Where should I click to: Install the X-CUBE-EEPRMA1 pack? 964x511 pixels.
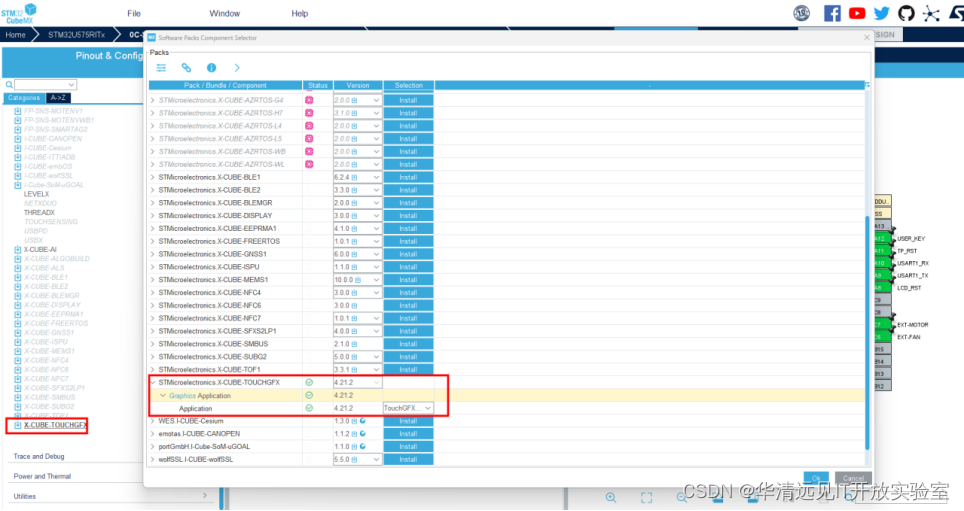point(408,229)
